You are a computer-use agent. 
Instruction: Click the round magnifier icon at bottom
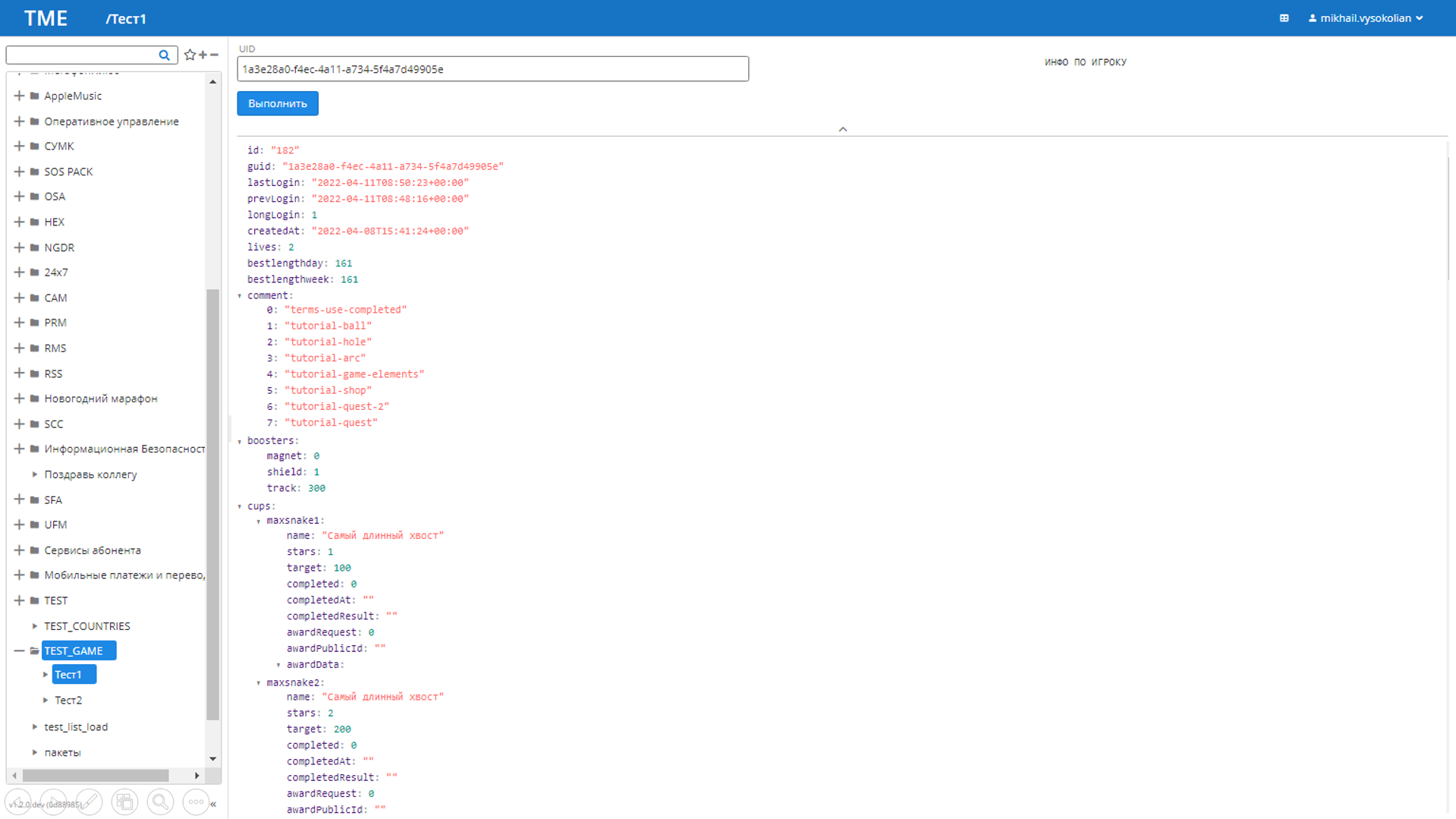[160, 802]
